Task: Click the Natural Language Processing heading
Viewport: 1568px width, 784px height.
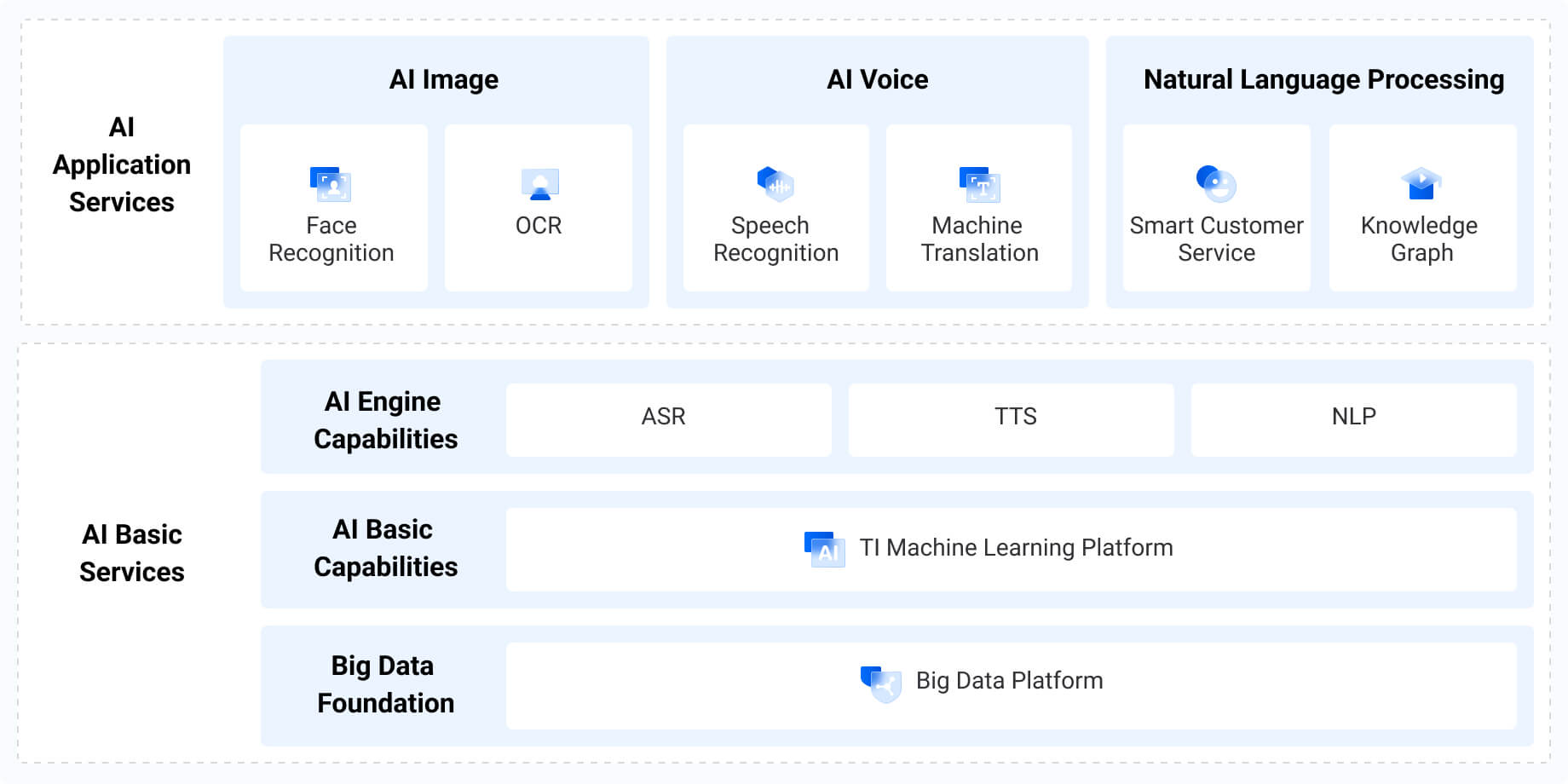Action: pyautogui.click(x=1323, y=79)
